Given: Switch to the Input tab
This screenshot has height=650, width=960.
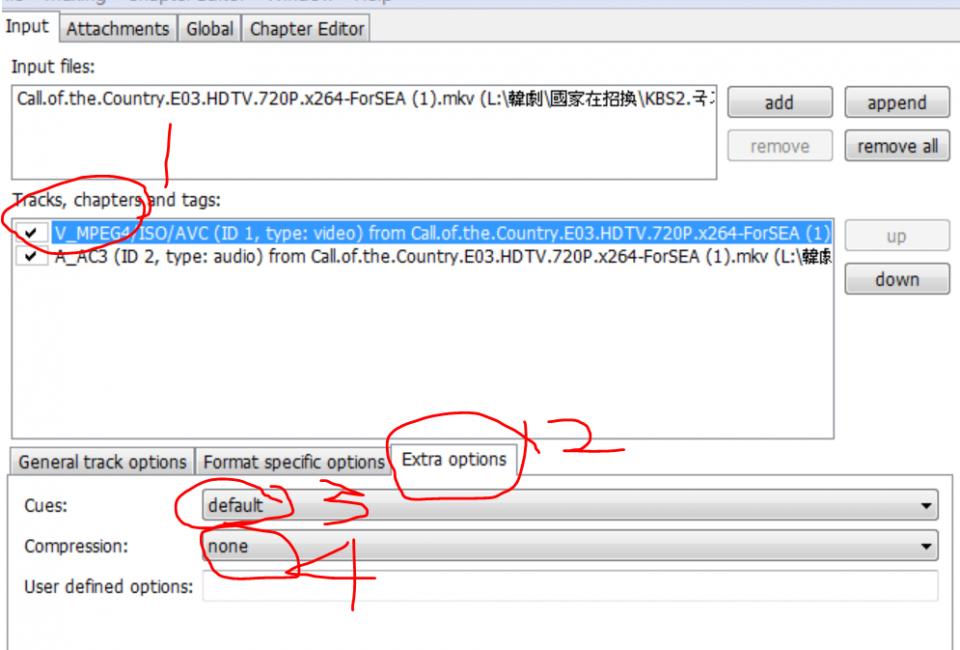Looking at the screenshot, I should (28, 27).
